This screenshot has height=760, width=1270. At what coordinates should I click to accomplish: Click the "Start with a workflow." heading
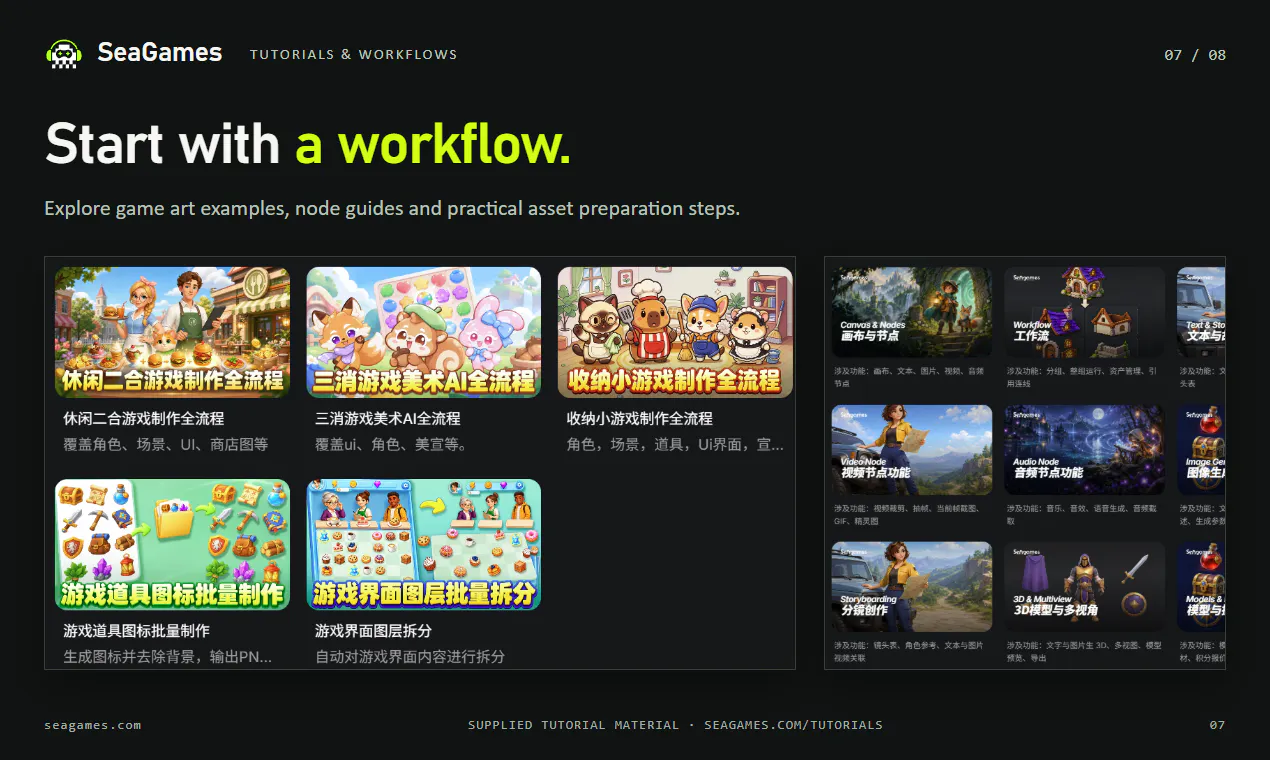click(x=308, y=143)
